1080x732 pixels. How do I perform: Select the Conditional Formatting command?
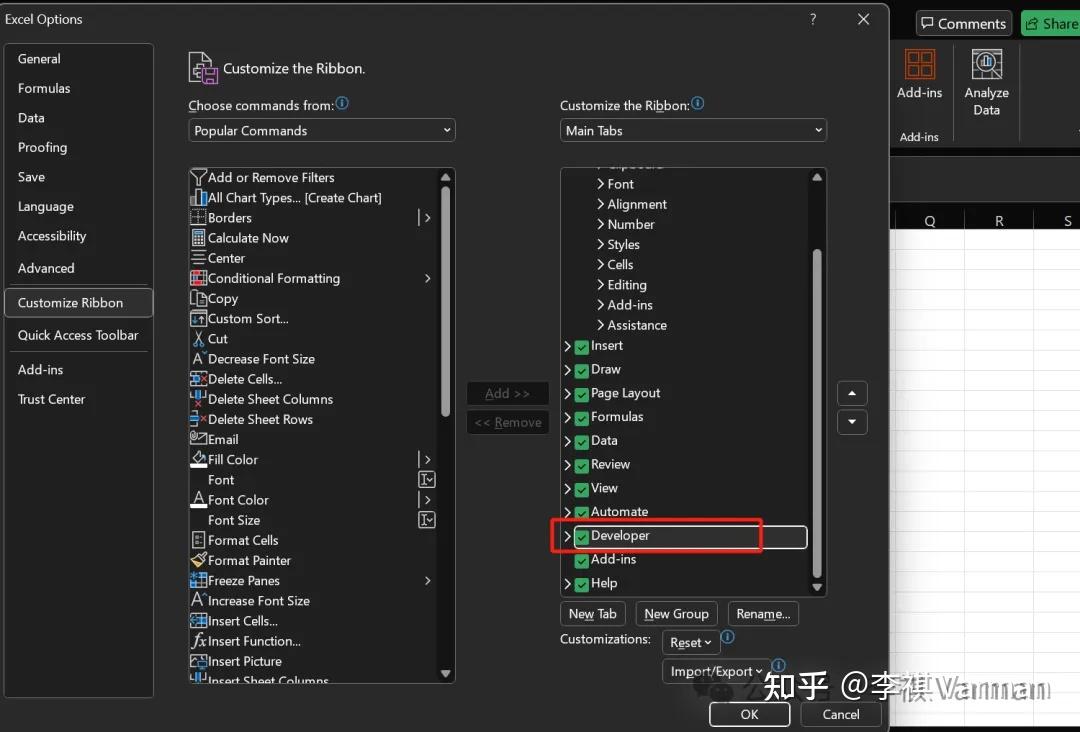click(273, 278)
